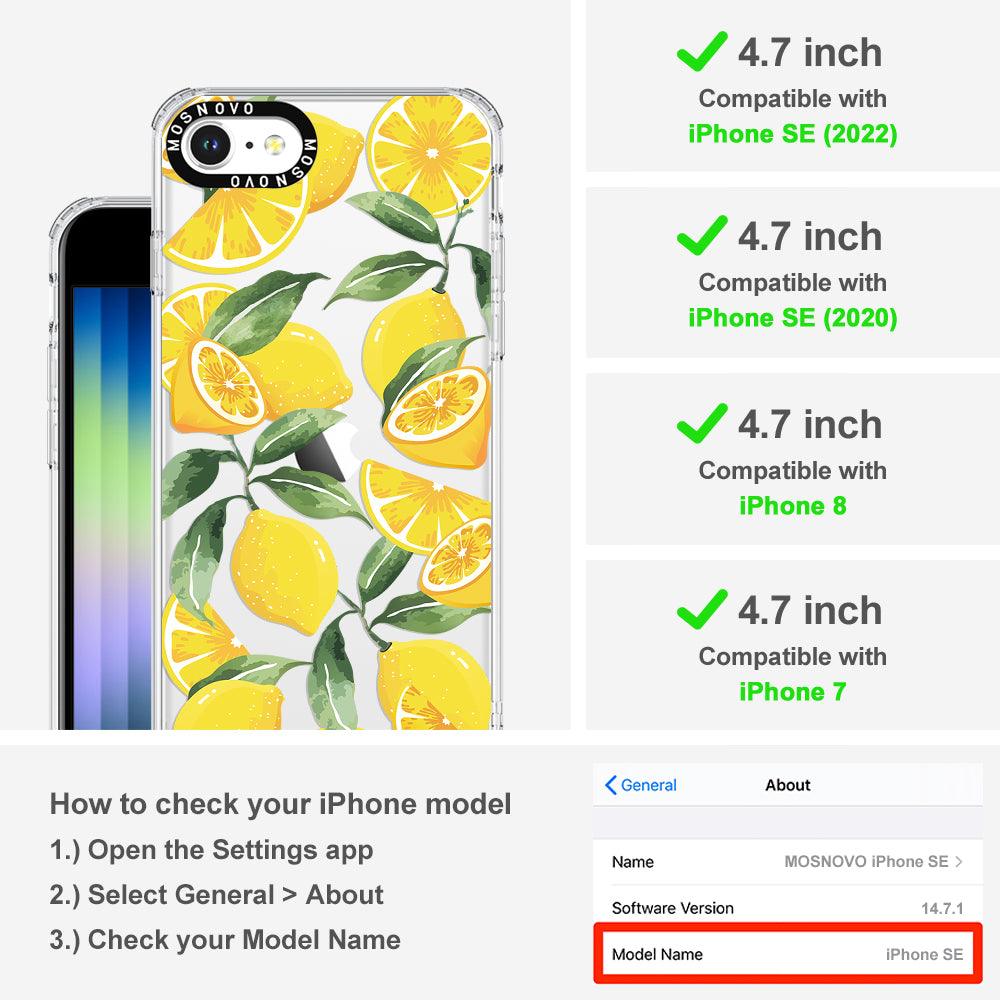The image size is (1000, 1000).
Task: Open the Name row chevron for MOSNOVO iPhone SE
Action: pyautogui.click(x=959, y=862)
